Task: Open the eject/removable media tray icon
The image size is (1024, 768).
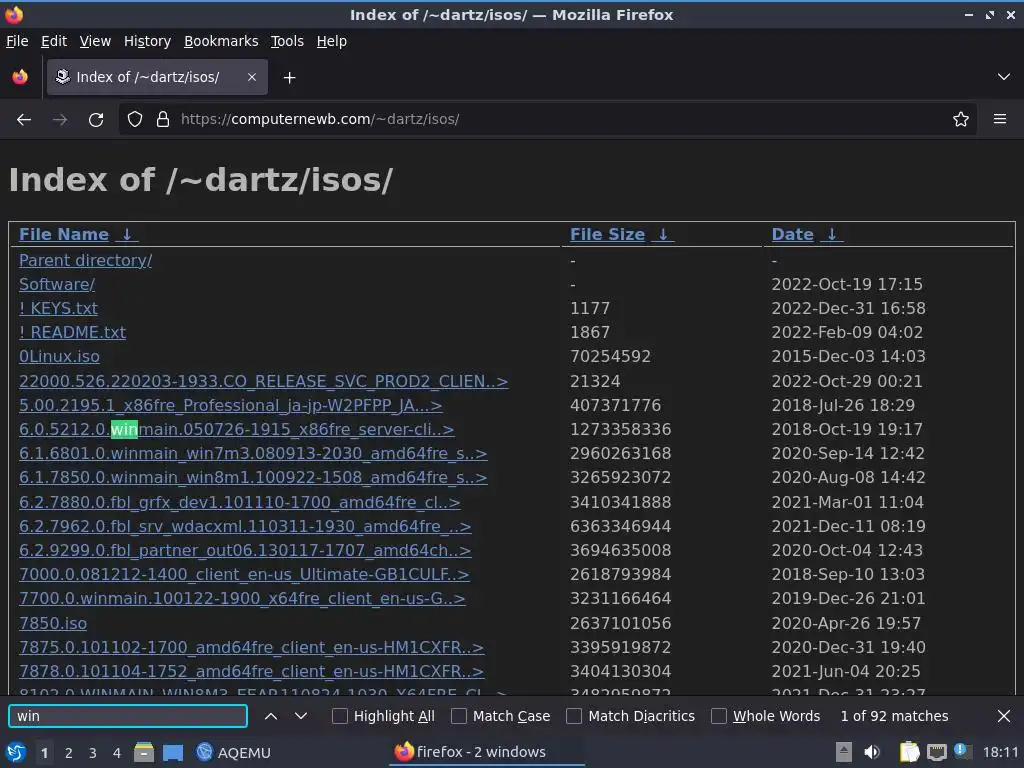Action: tap(844, 752)
